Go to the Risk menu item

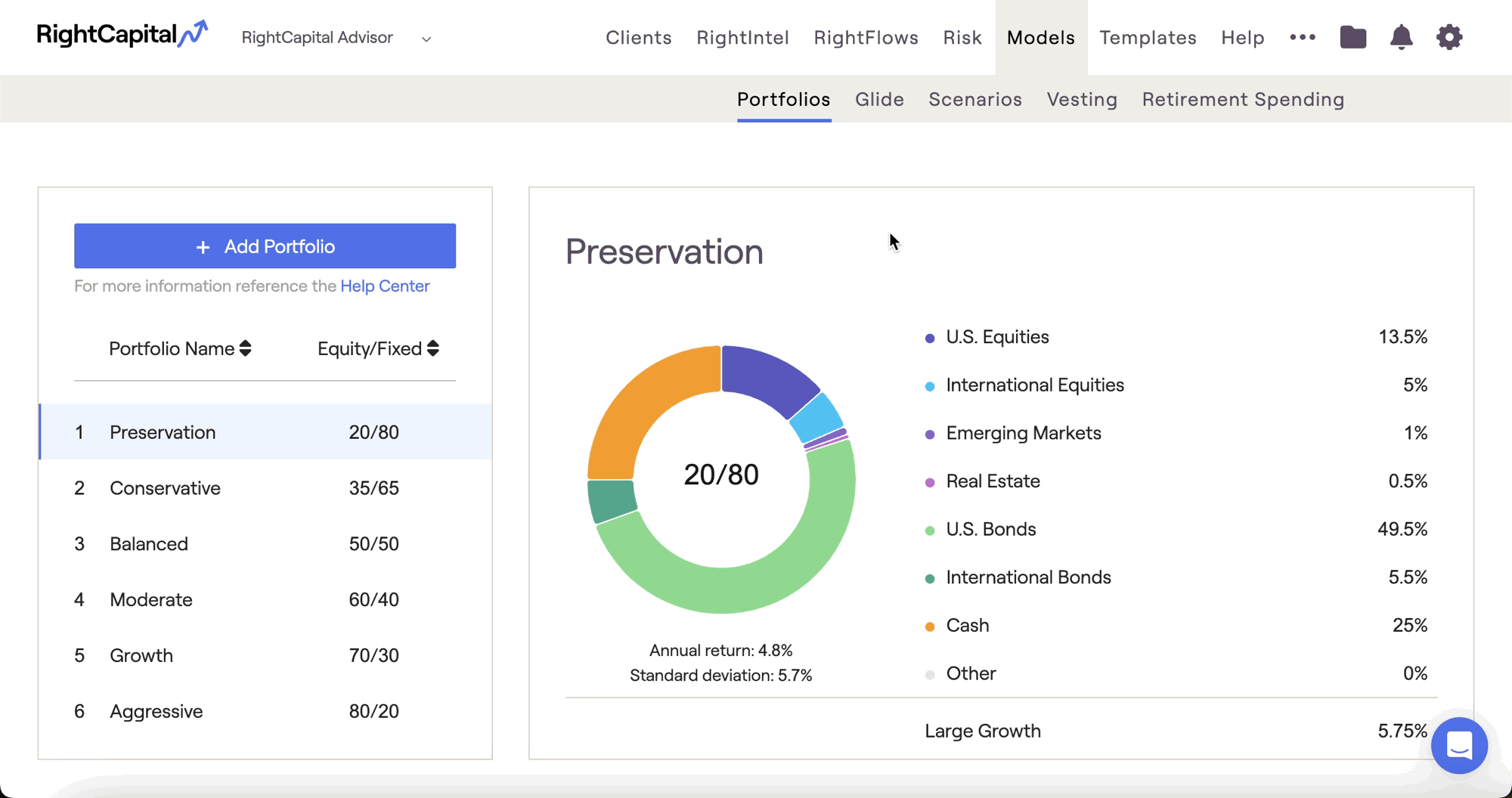click(962, 38)
